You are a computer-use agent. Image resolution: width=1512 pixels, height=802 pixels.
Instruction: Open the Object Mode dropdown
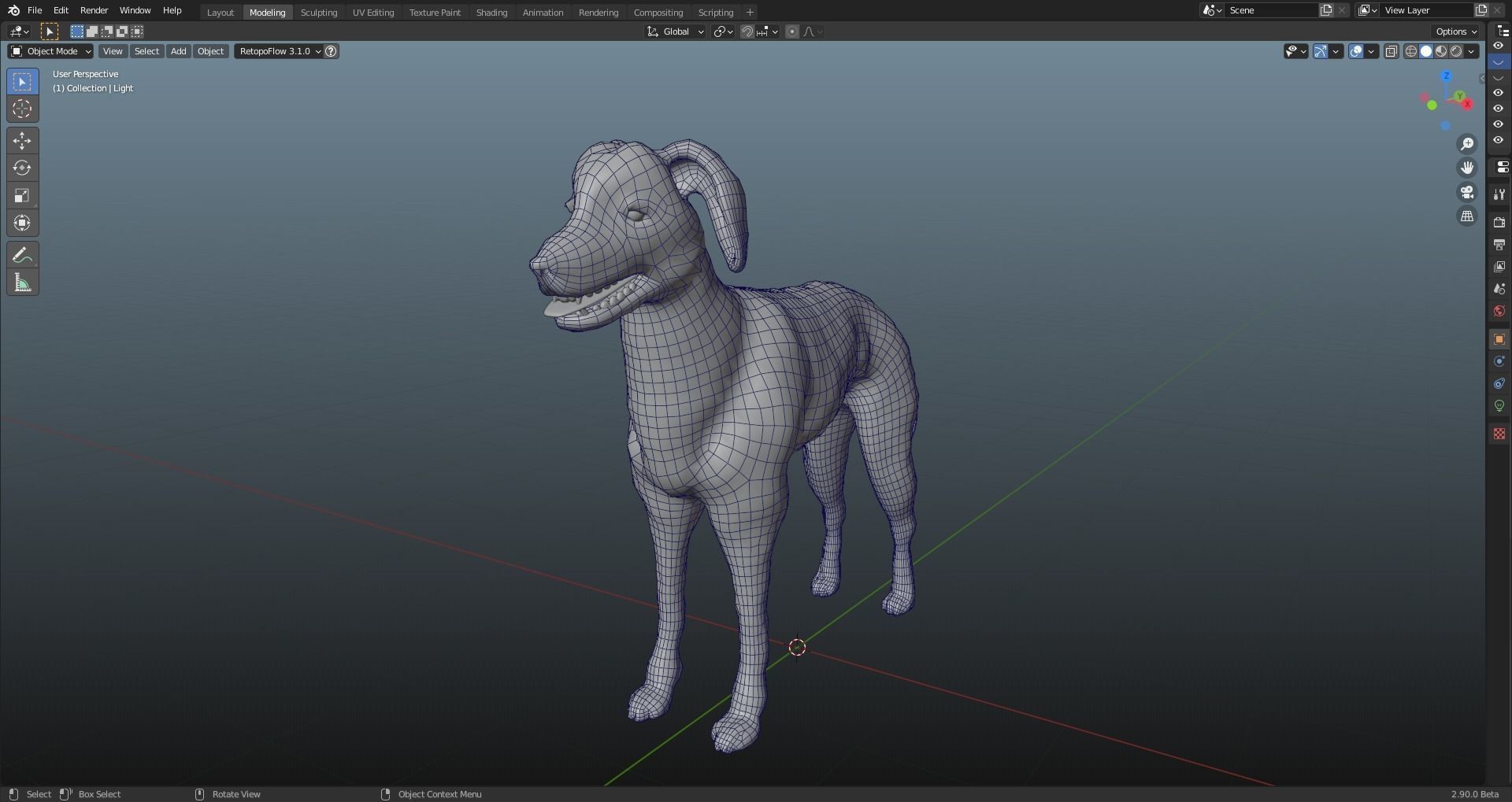coord(50,51)
